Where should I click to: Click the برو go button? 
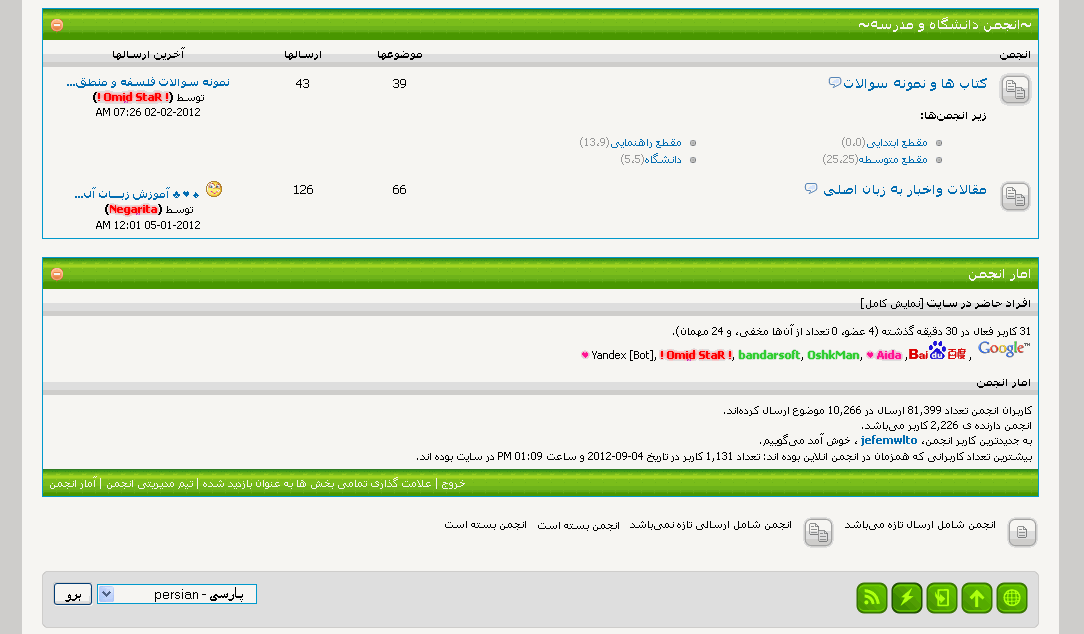pos(73,594)
